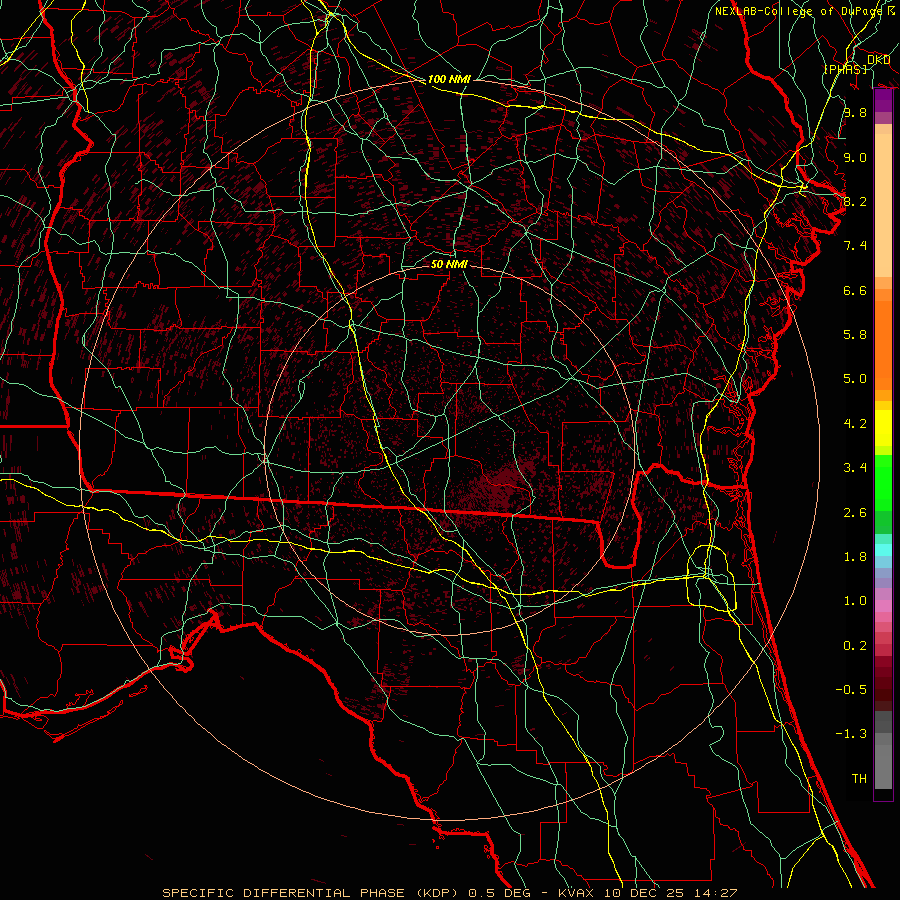Select the peach swatch beside 9.0
The image size is (900, 900).
[883, 158]
